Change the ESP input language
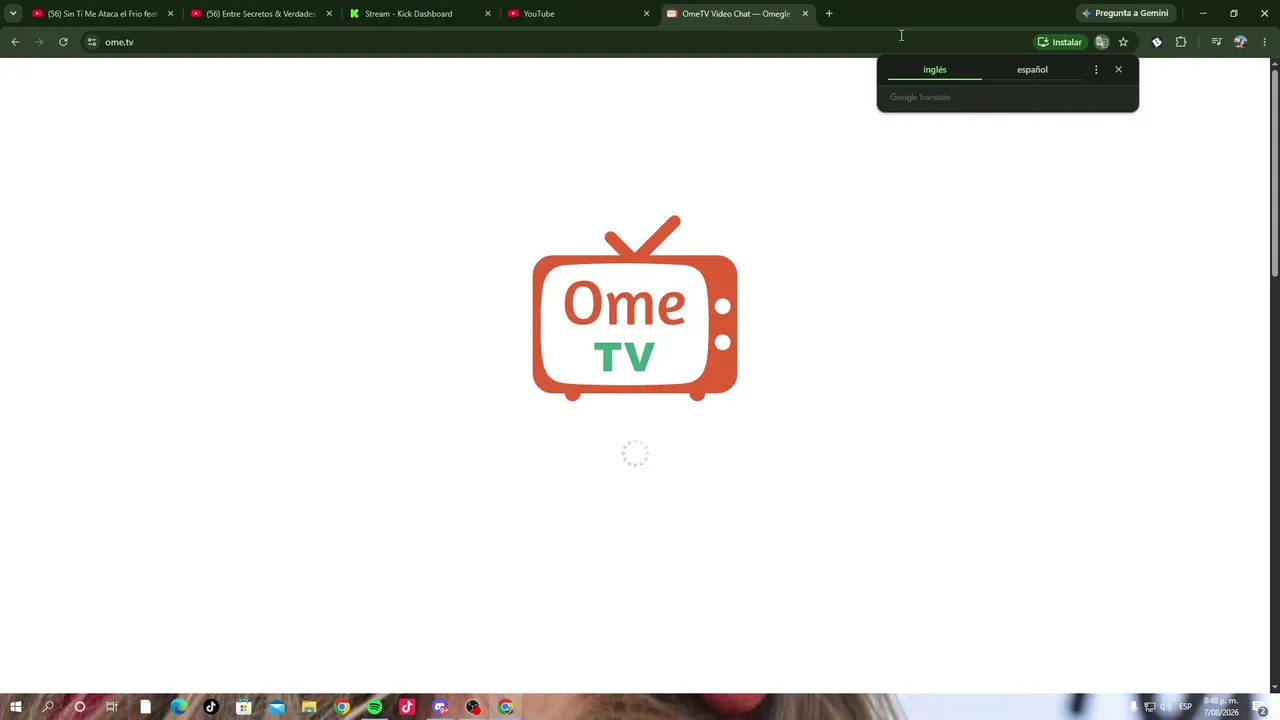The width and height of the screenshot is (1280, 720). (1185, 707)
